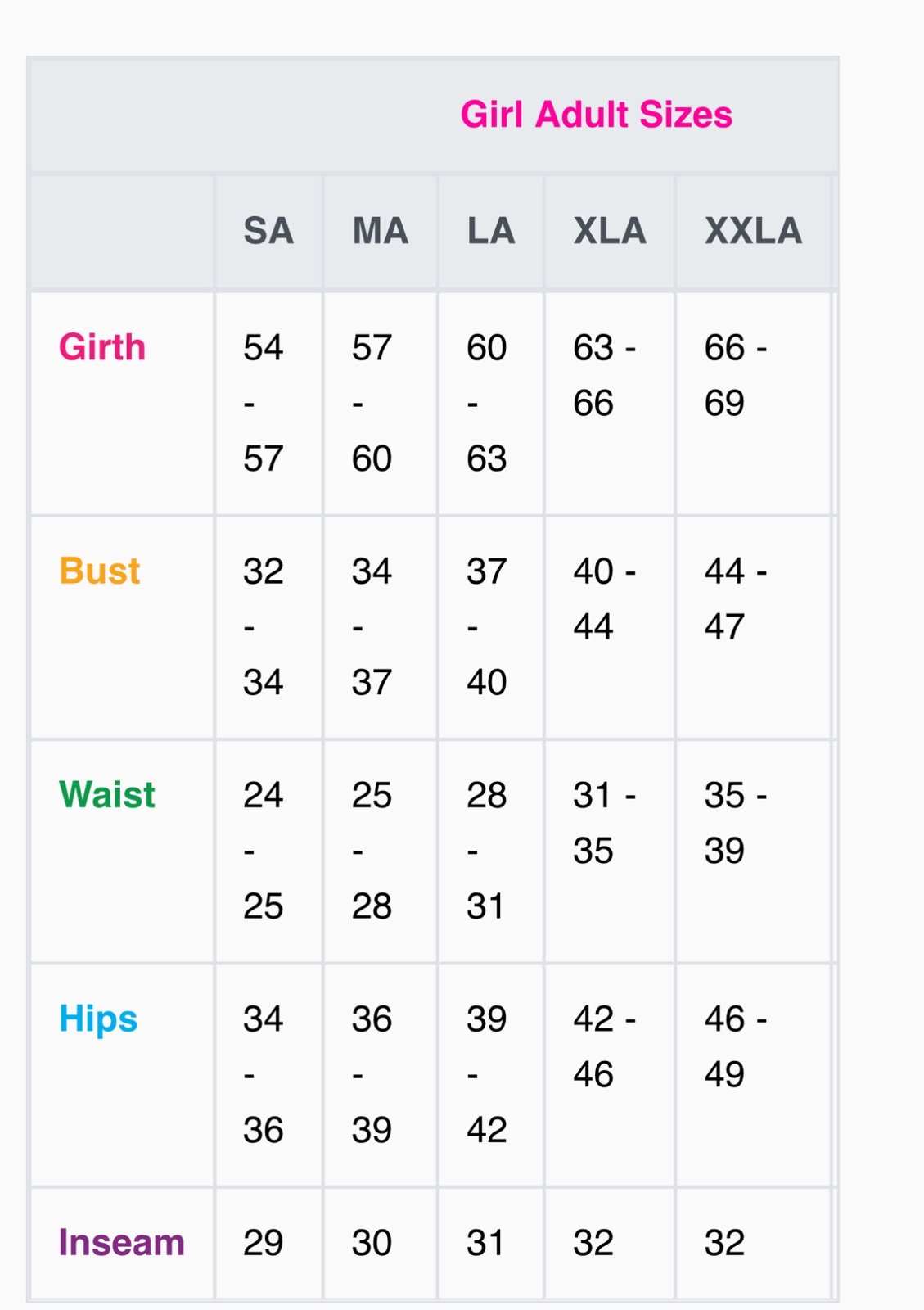Click the Girth row label
This screenshot has height=1310, width=924.
102,347
